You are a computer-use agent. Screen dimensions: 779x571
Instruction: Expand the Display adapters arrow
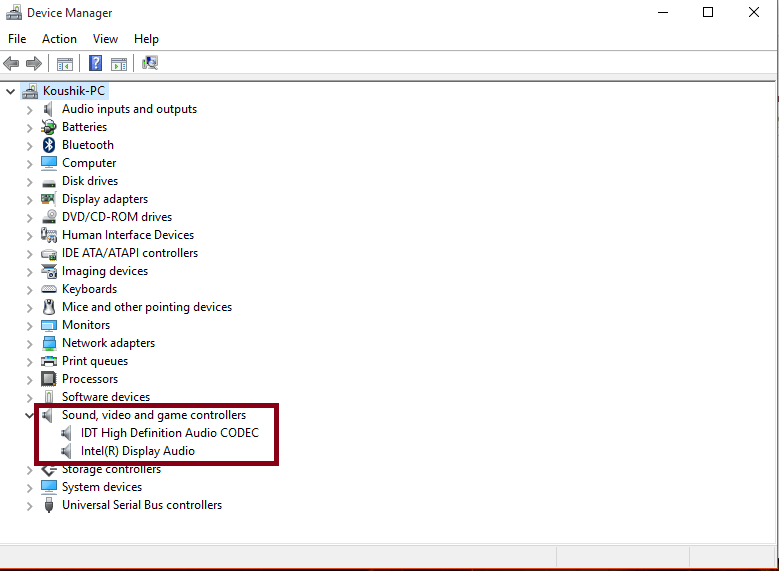tap(29, 200)
